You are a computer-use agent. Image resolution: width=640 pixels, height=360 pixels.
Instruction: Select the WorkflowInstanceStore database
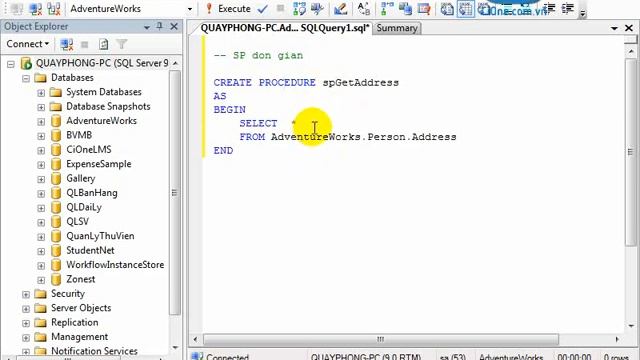point(115,265)
